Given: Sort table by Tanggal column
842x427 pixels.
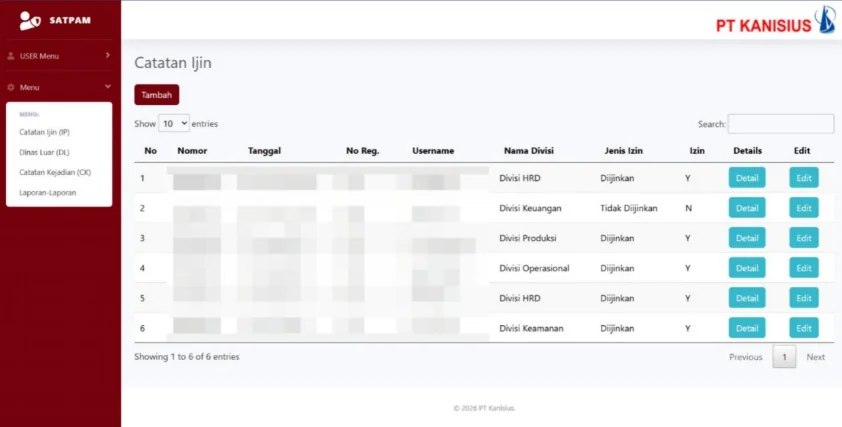Looking at the screenshot, I should click(264, 151).
